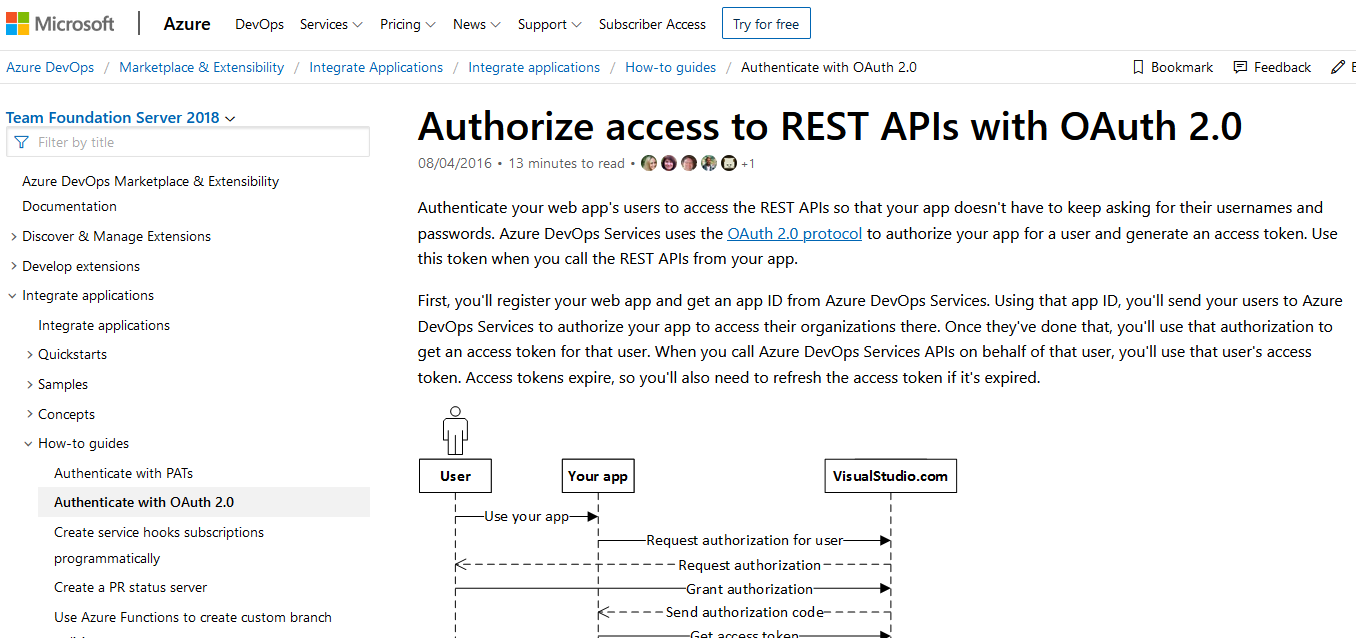Expand Discover & Manage Extensions node
Image resolution: width=1356 pixels, height=638 pixels.
pos(13,237)
